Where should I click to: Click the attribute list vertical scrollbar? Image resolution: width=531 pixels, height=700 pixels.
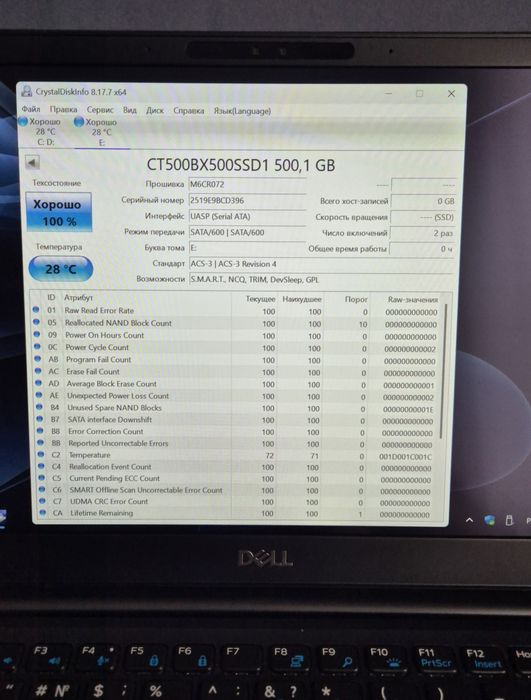443,371
